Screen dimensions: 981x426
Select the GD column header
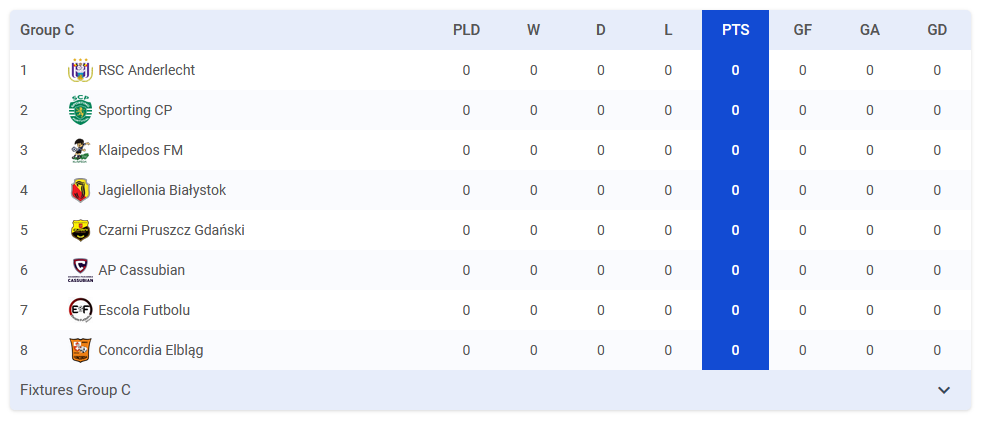[937, 30]
